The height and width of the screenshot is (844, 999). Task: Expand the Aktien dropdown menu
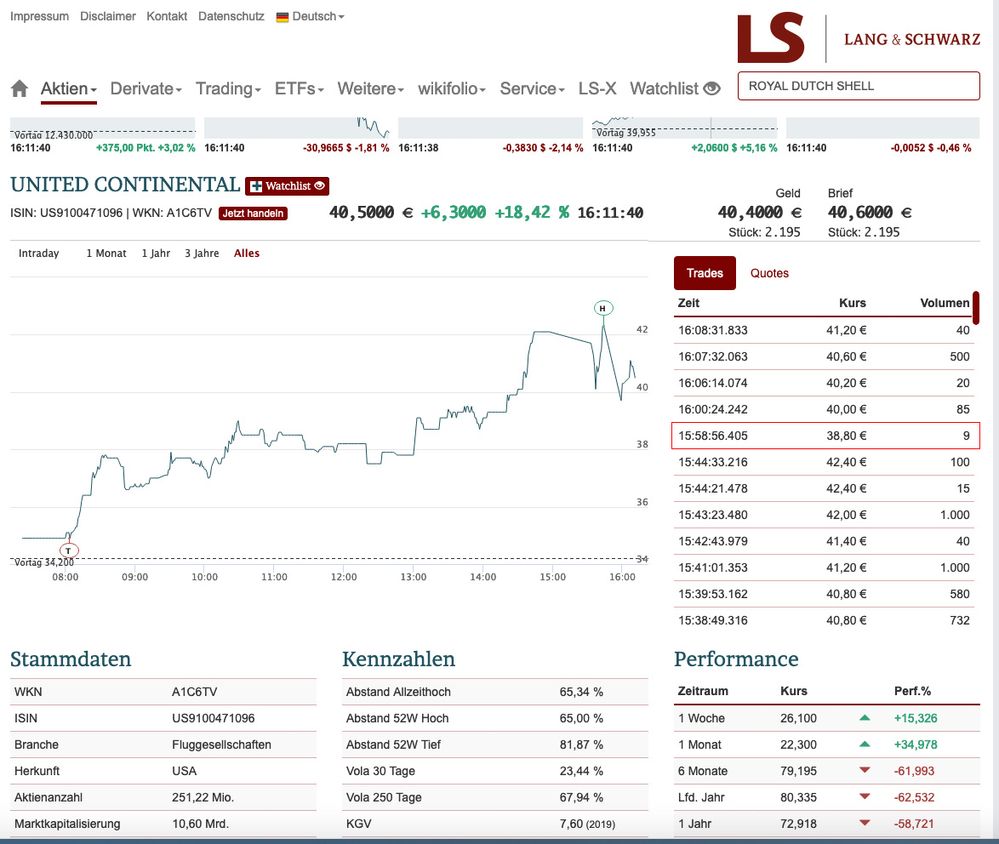68,89
